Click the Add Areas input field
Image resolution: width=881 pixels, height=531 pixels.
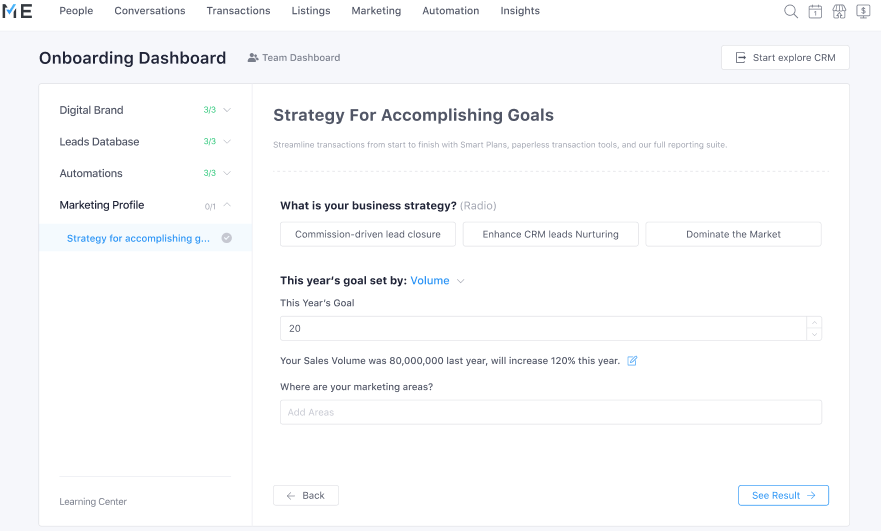tap(551, 412)
